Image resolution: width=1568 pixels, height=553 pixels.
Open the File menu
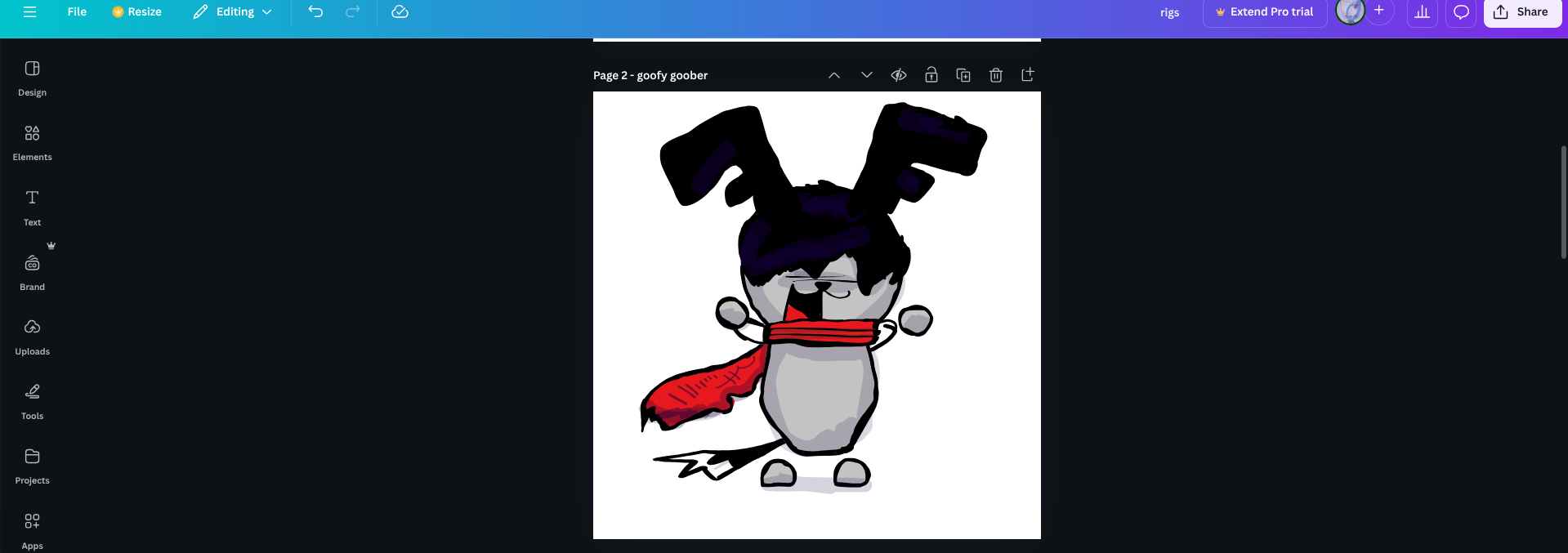(x=77, y=12)
